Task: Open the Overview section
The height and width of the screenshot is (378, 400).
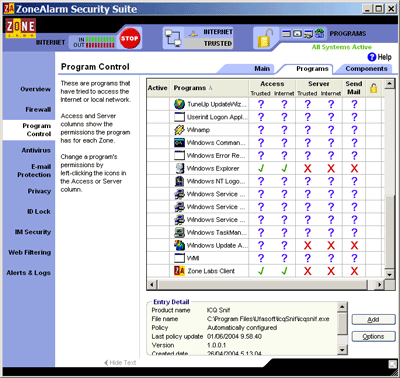Action: [35, 89]
